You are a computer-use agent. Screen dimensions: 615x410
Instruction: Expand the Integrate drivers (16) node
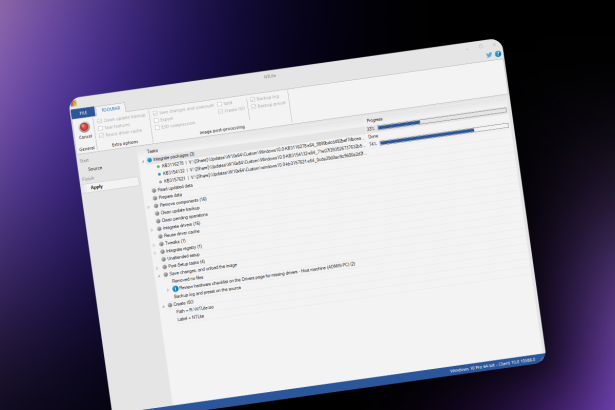point(150,228)
